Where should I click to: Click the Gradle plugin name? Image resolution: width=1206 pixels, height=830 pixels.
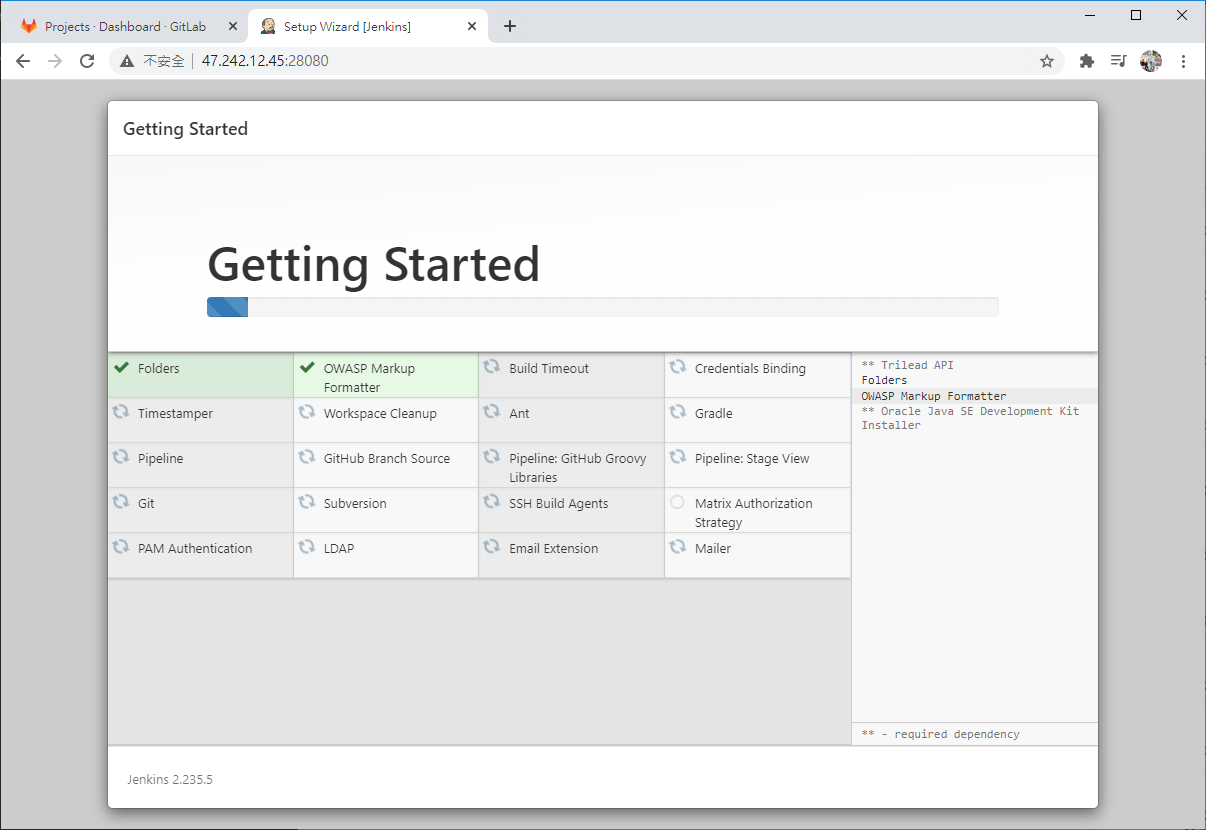pyautogui.click(x=714, y=413)
